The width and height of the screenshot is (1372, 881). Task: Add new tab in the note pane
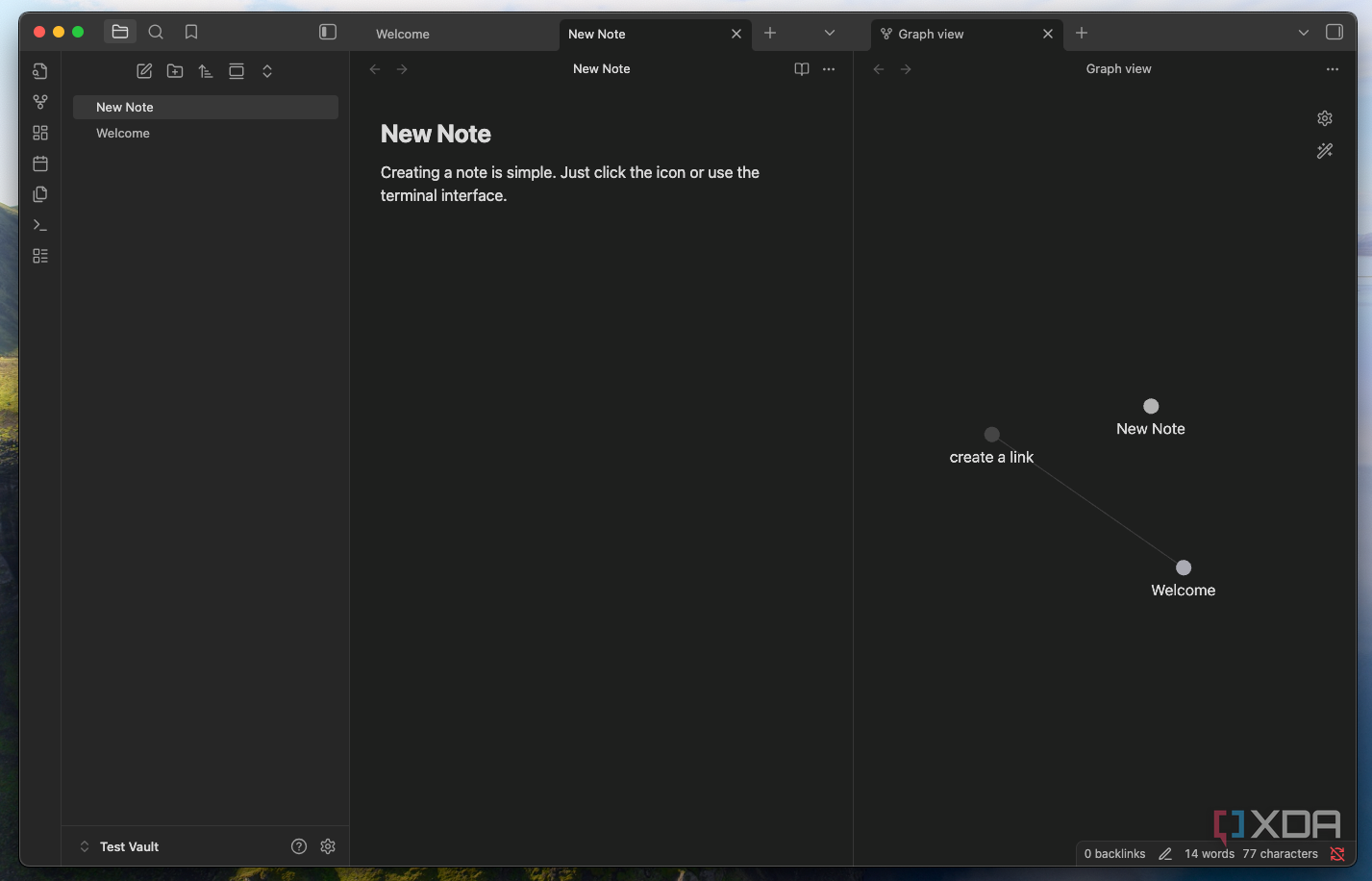point(770,33)
